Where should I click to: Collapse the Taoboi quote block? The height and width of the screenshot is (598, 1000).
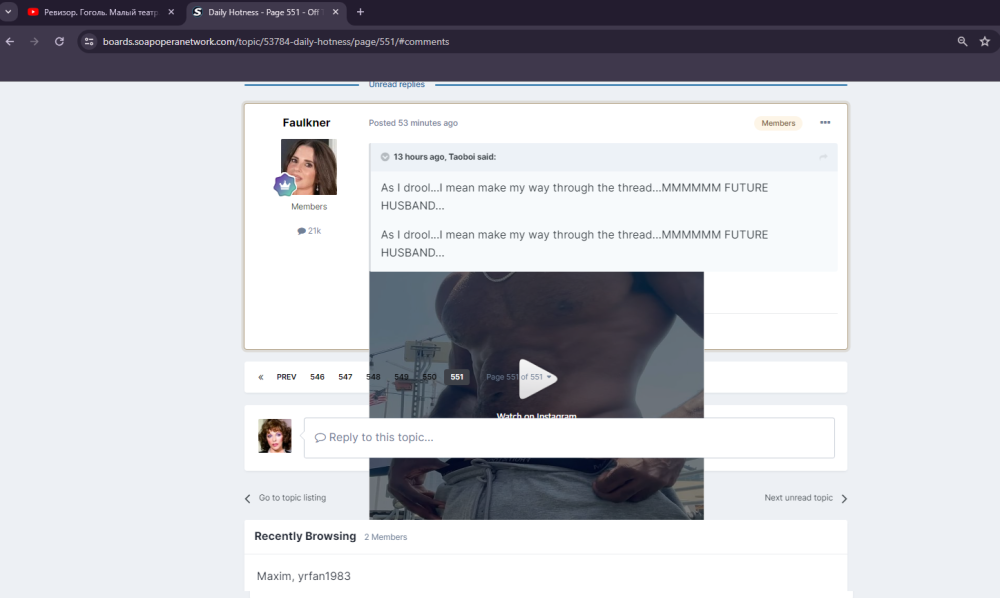click(385, 157)
